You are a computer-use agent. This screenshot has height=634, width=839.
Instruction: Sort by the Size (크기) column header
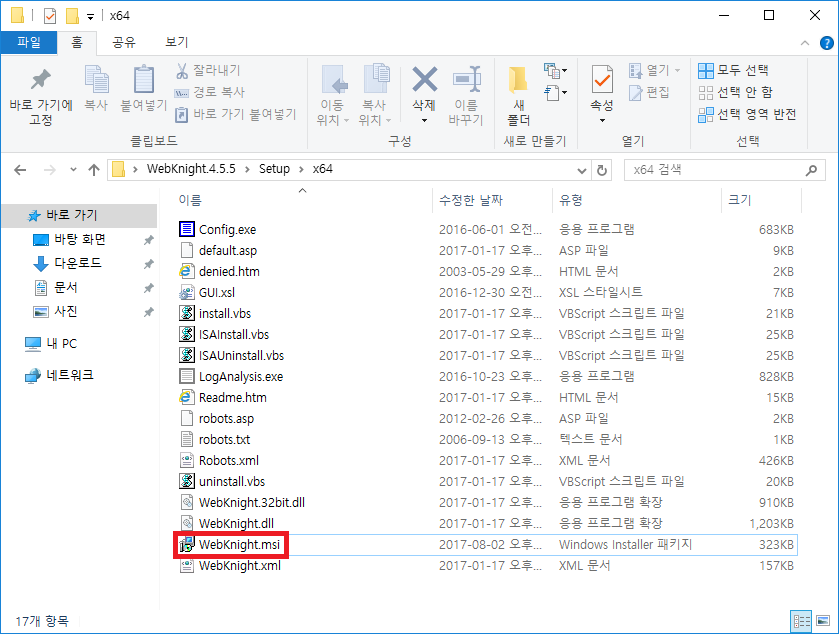[739, 200]
